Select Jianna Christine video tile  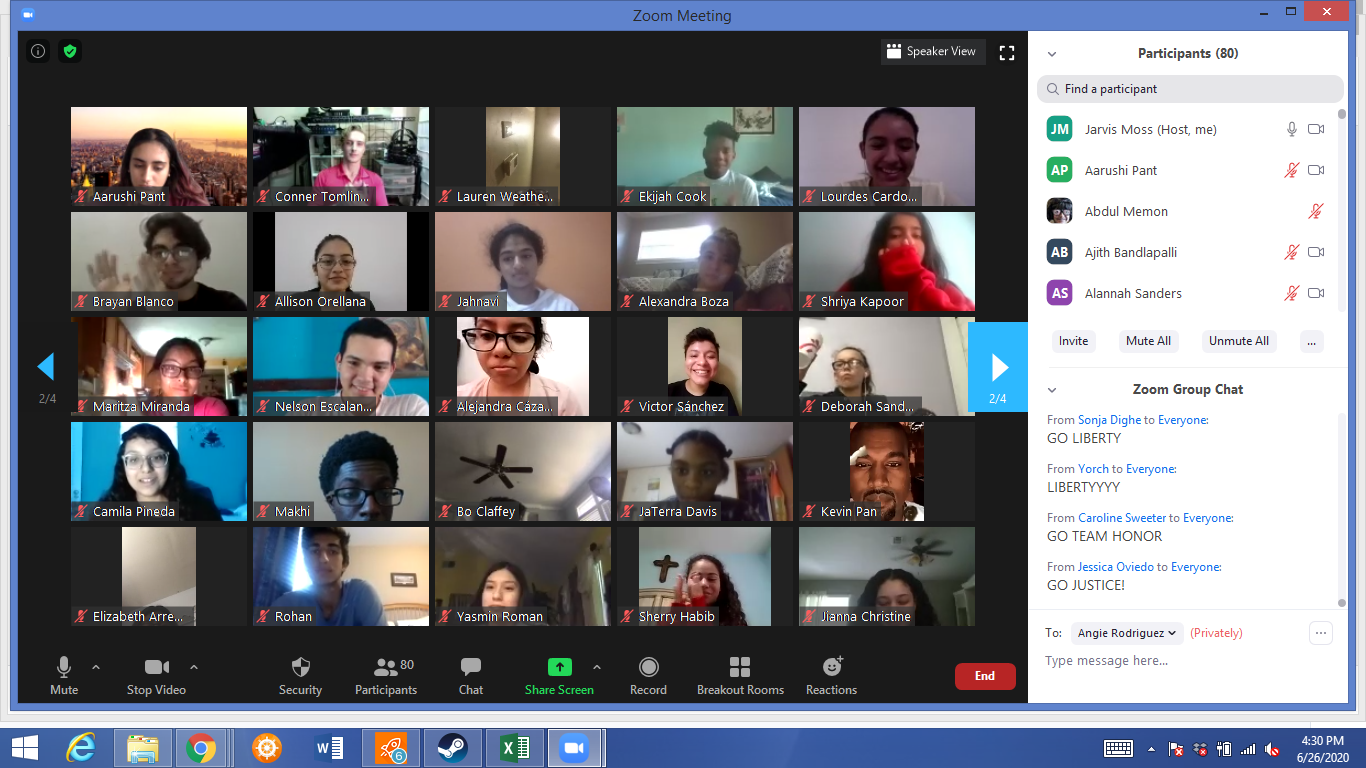pyautogui.click(x=887, y=576)
